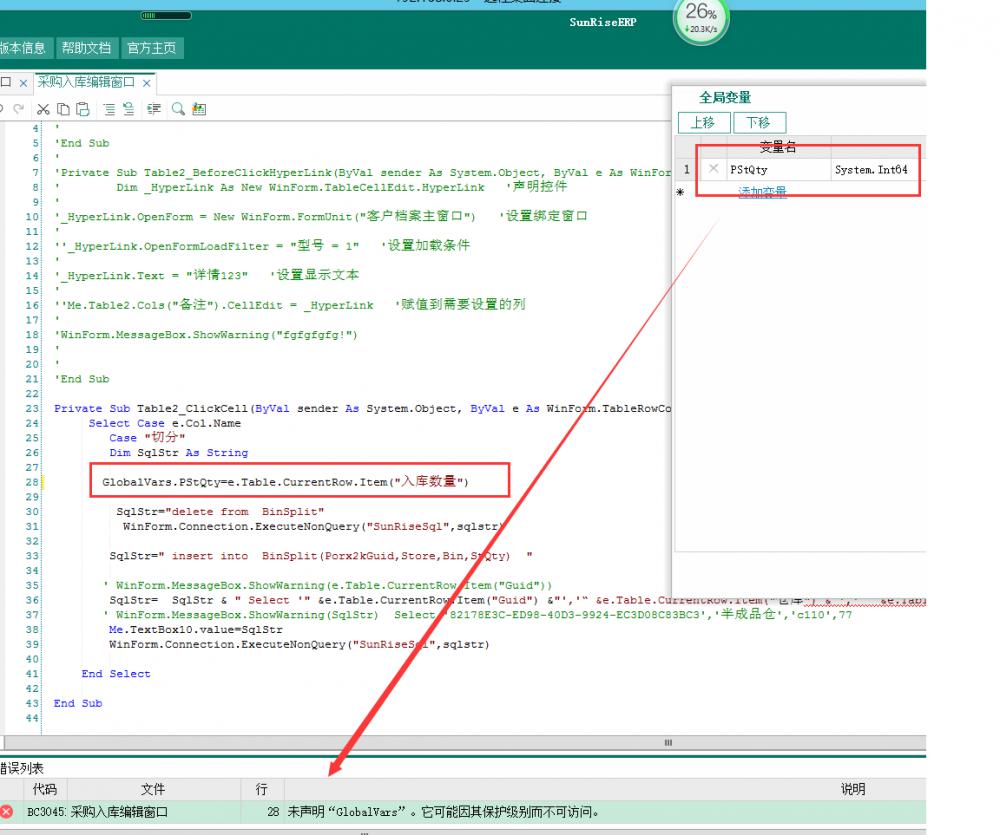Click the System.Int64 type cell
The image size is (1000, 835).
(x=878, y=169)
